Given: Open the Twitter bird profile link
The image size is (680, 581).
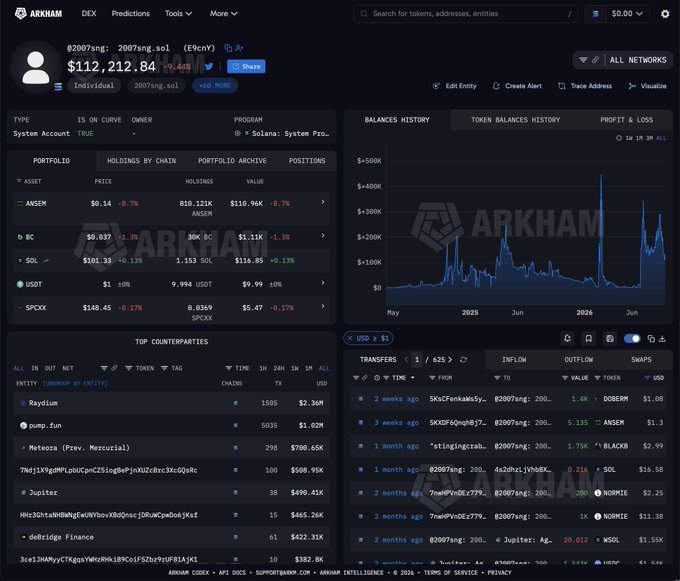Looking at the screenshot, I should tap(209, 66).
